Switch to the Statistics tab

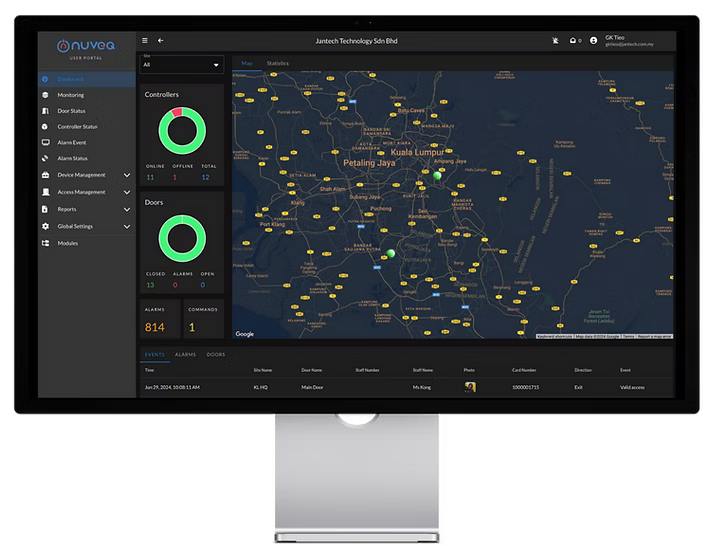tap(277, 63)
